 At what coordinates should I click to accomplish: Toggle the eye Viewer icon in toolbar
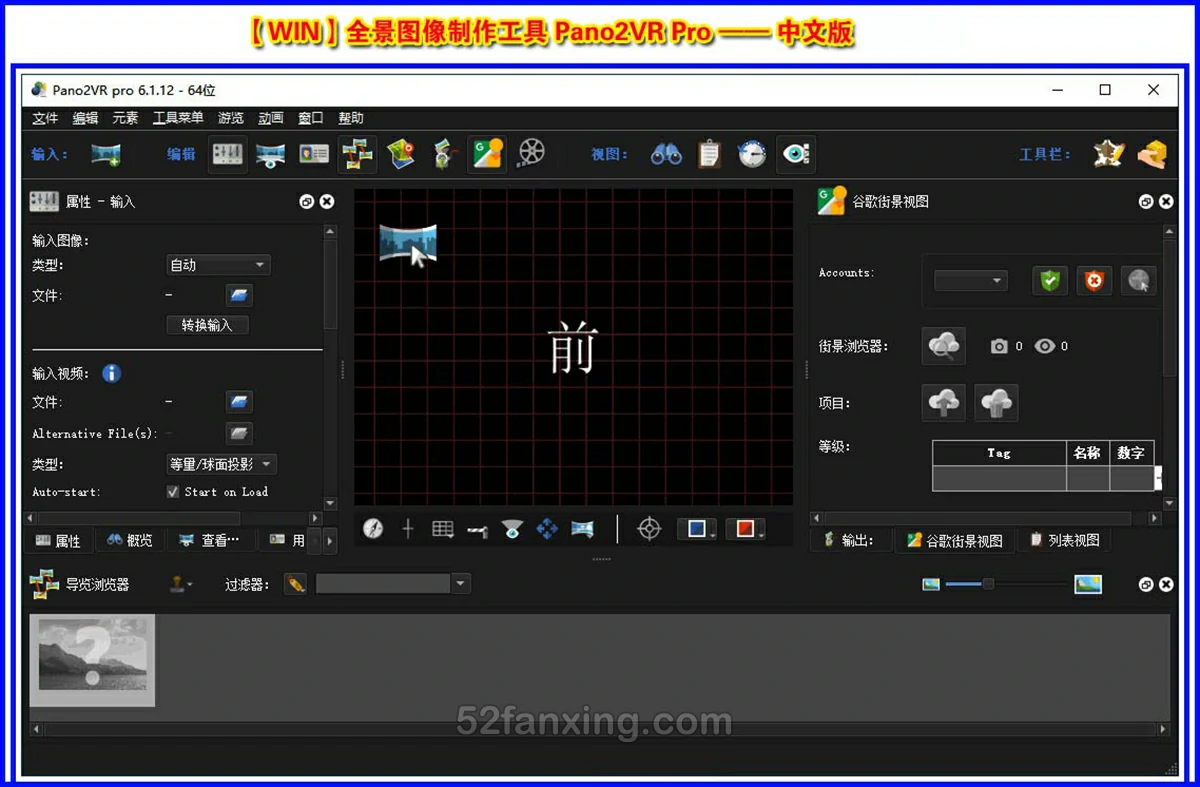[796, 154]
